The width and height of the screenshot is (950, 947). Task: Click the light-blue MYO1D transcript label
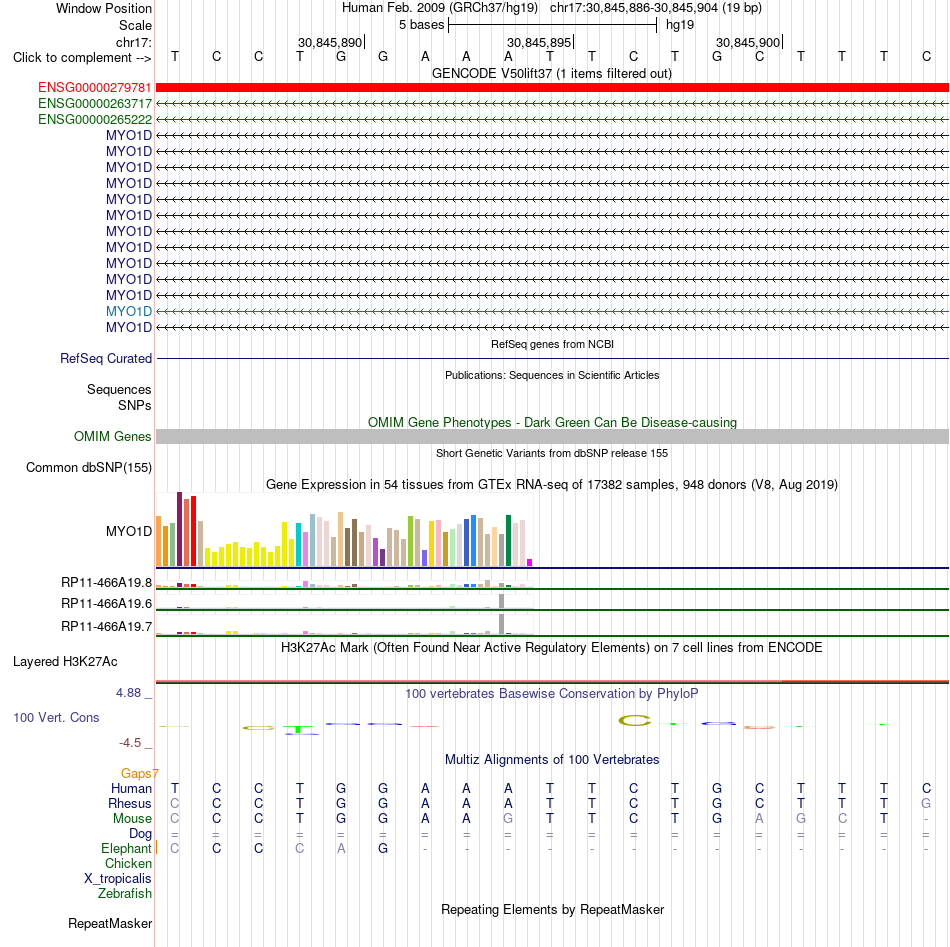point(128,311)
